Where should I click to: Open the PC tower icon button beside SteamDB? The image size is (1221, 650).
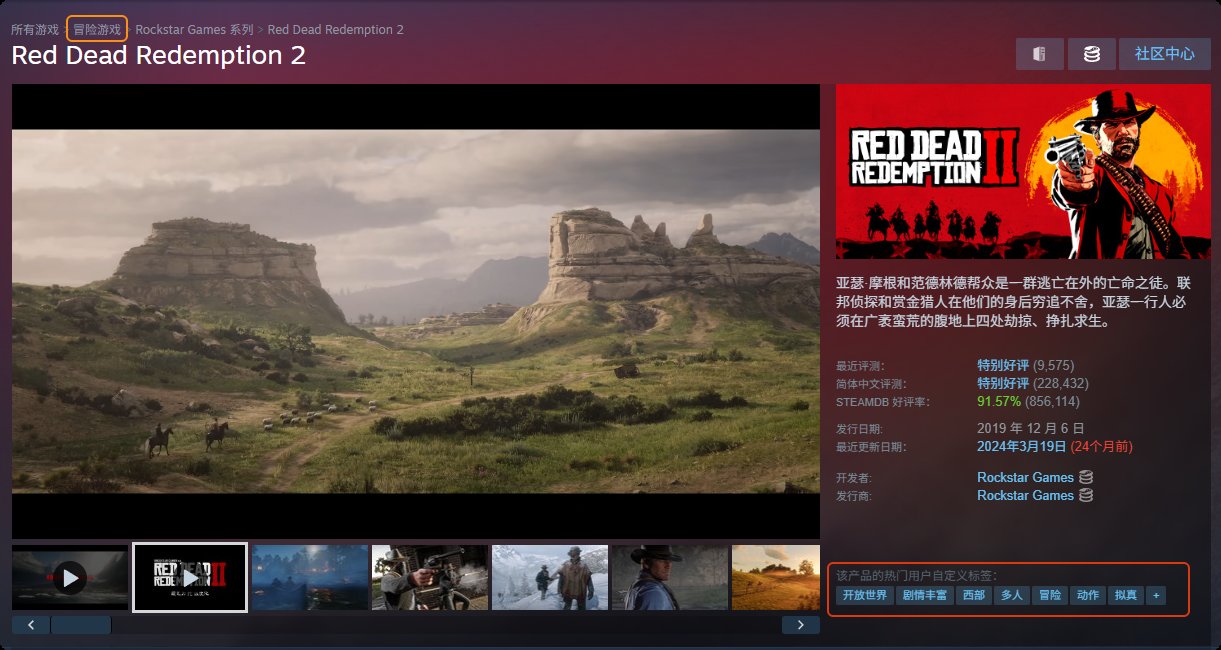[1040, 54]
